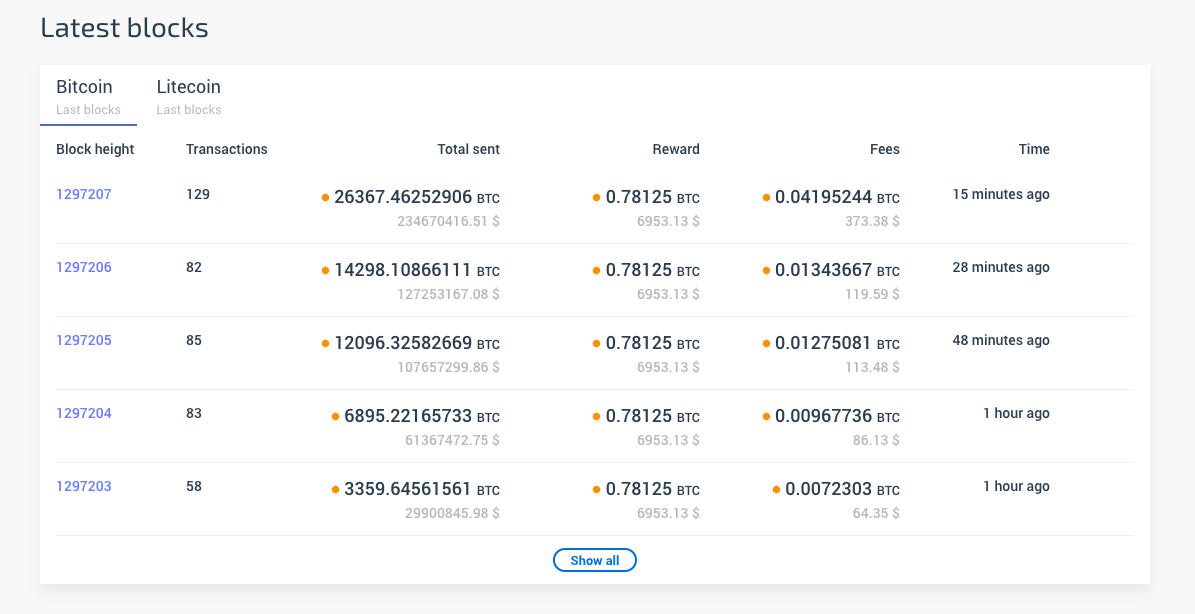The width and height of the screenshot is (1195, 614).
Task: Select the transaction count 83
Action: pos(194,414)
